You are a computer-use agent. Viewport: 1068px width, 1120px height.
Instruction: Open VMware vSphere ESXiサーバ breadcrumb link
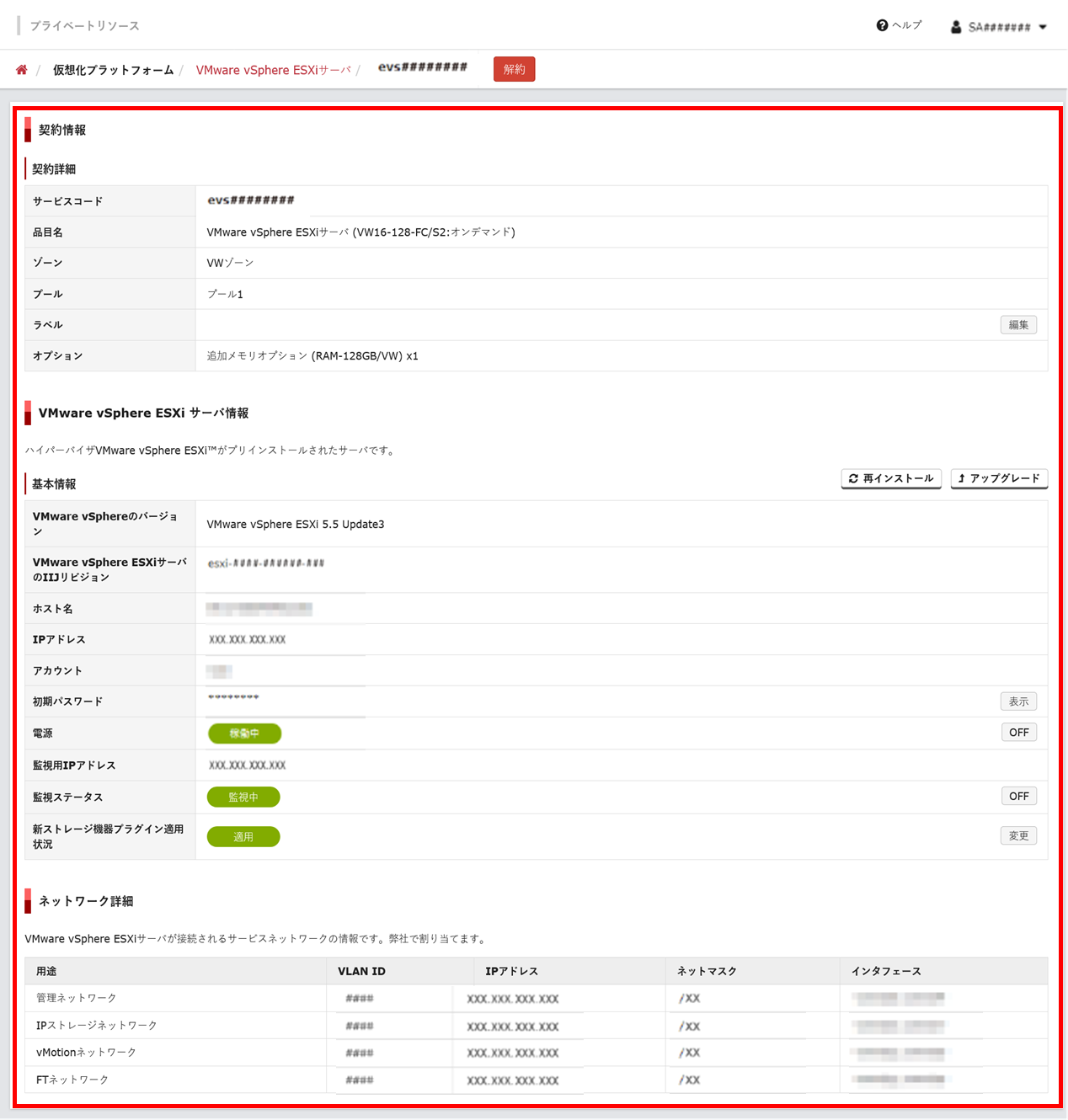pos(274,70)
